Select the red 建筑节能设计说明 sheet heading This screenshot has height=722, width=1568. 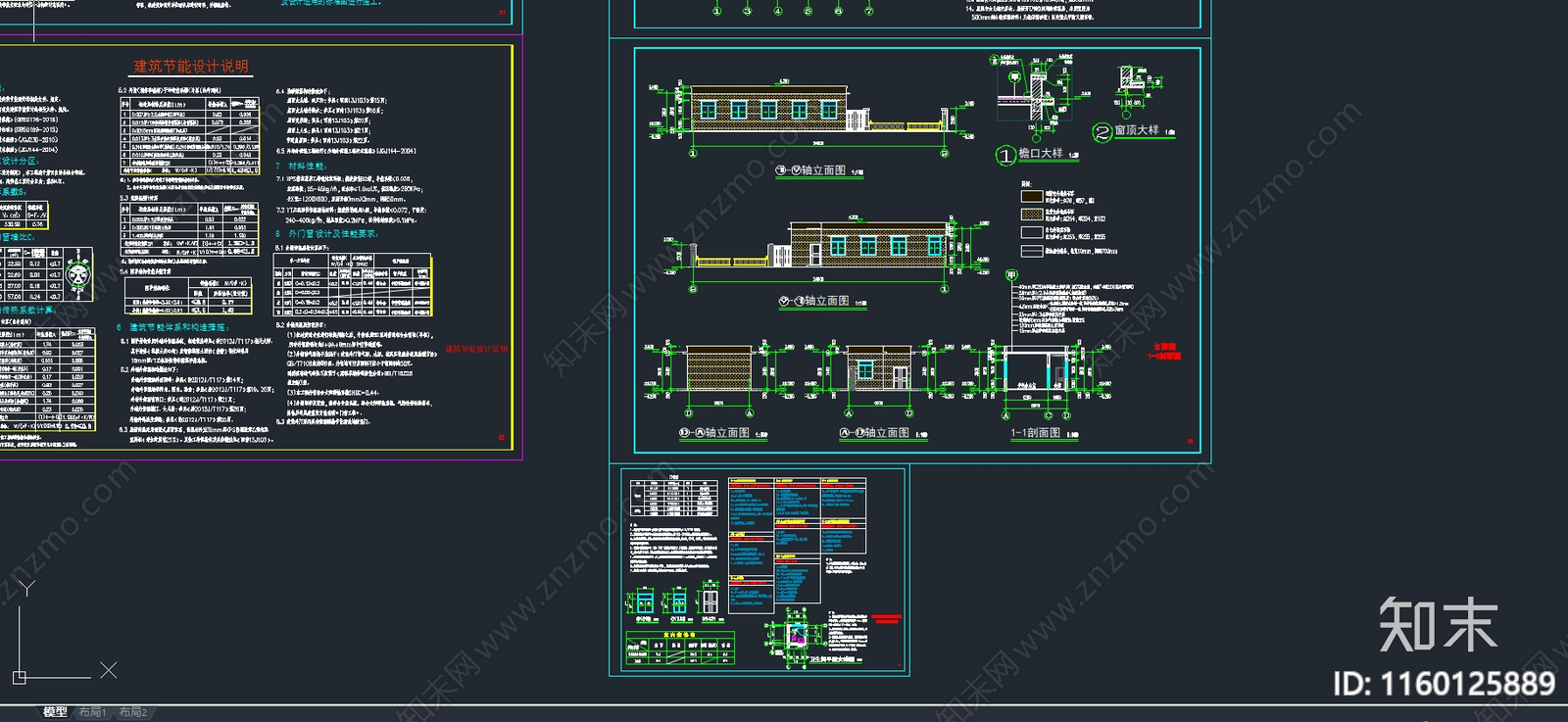point(191,66)
